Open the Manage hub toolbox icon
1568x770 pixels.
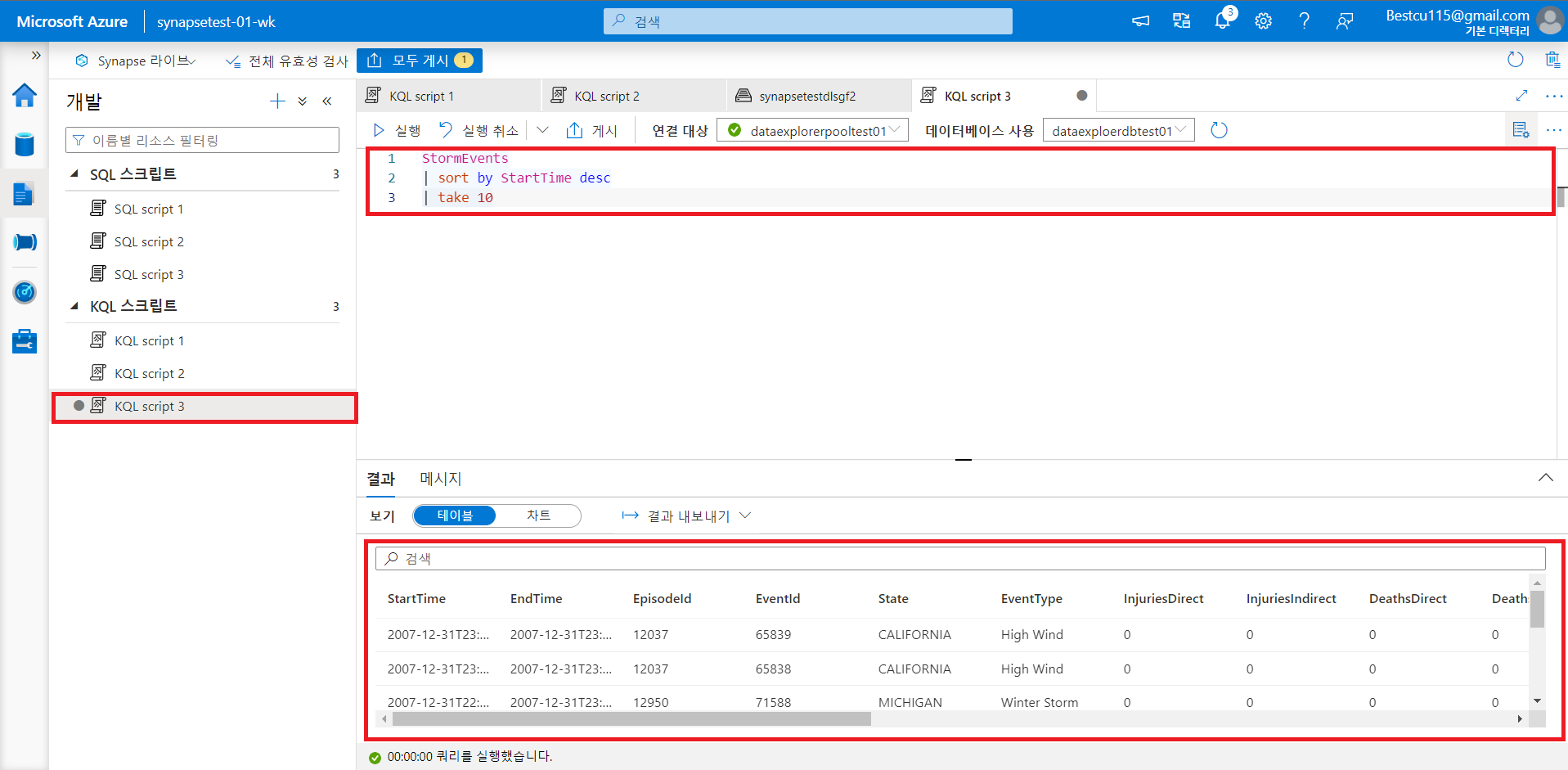[25, 341]
